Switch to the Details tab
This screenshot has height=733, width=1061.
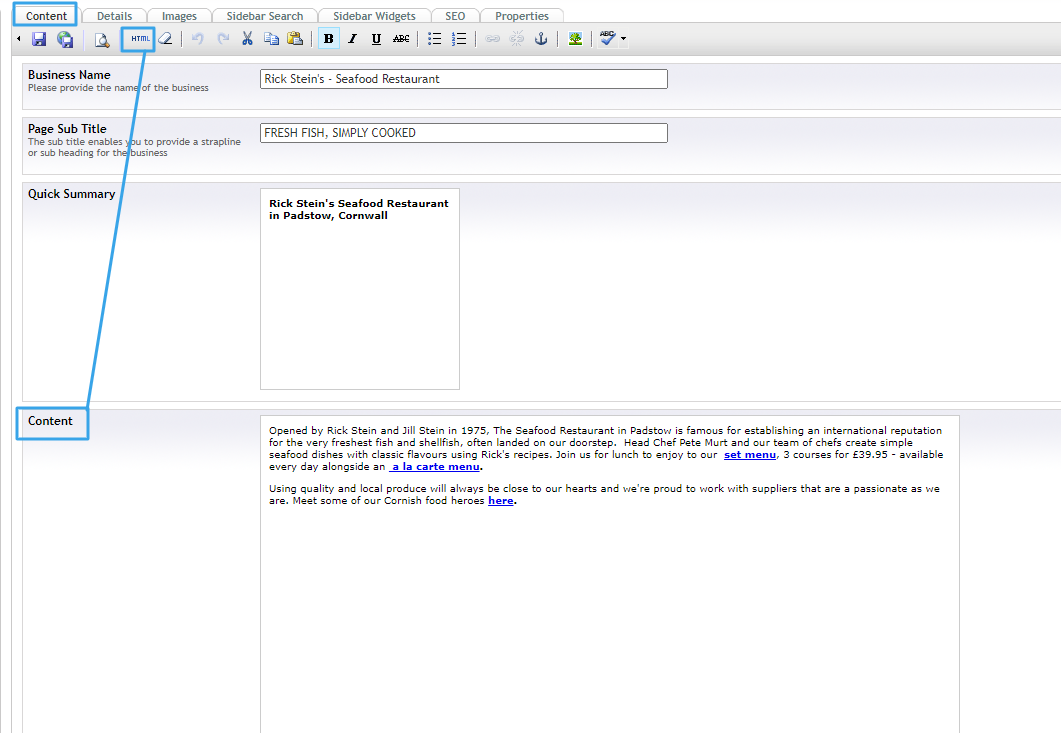click(x=114, y=16)
